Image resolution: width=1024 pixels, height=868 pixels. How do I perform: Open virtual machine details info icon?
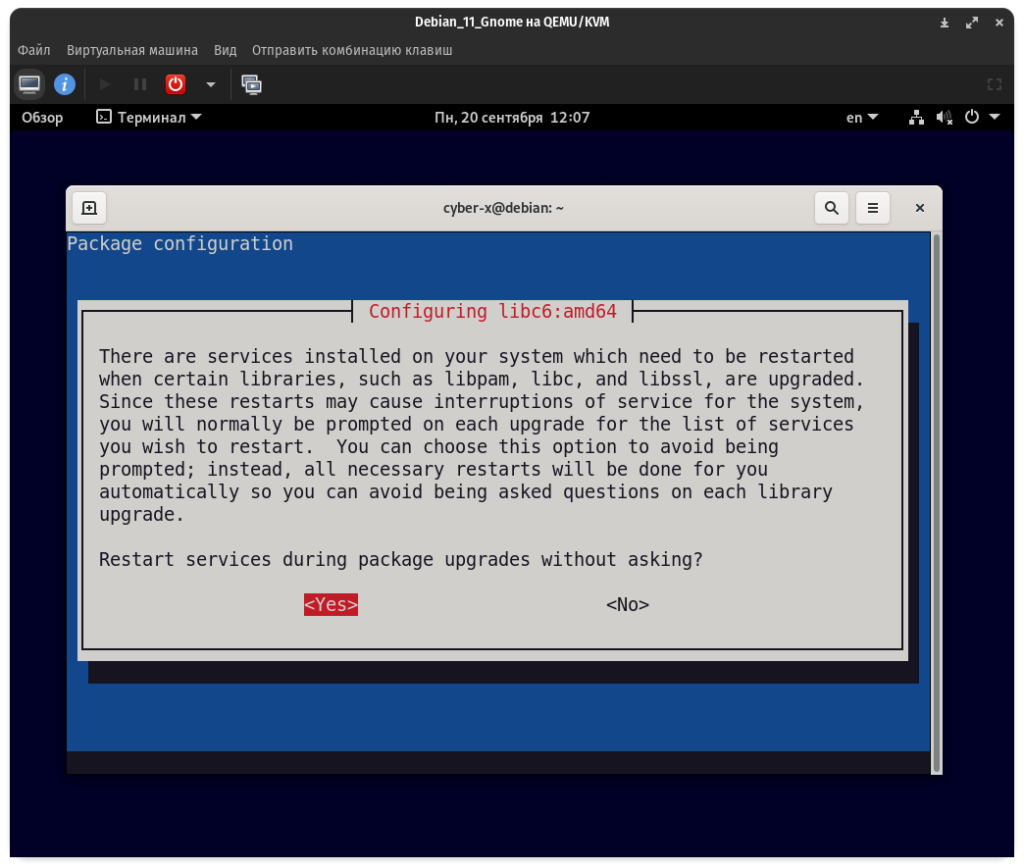pos(65,84)
